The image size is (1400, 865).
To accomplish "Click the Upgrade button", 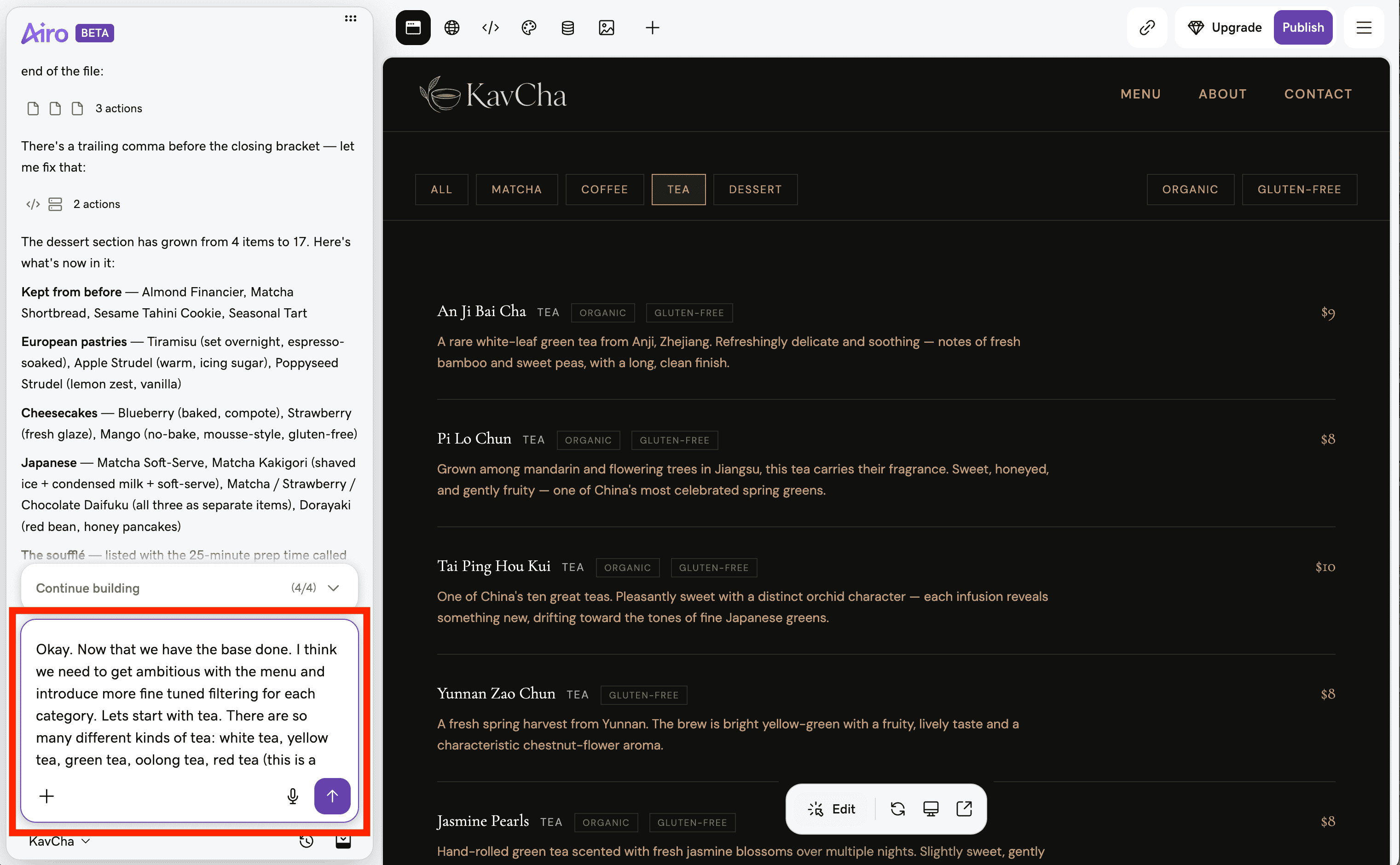I will (1225, 28).
